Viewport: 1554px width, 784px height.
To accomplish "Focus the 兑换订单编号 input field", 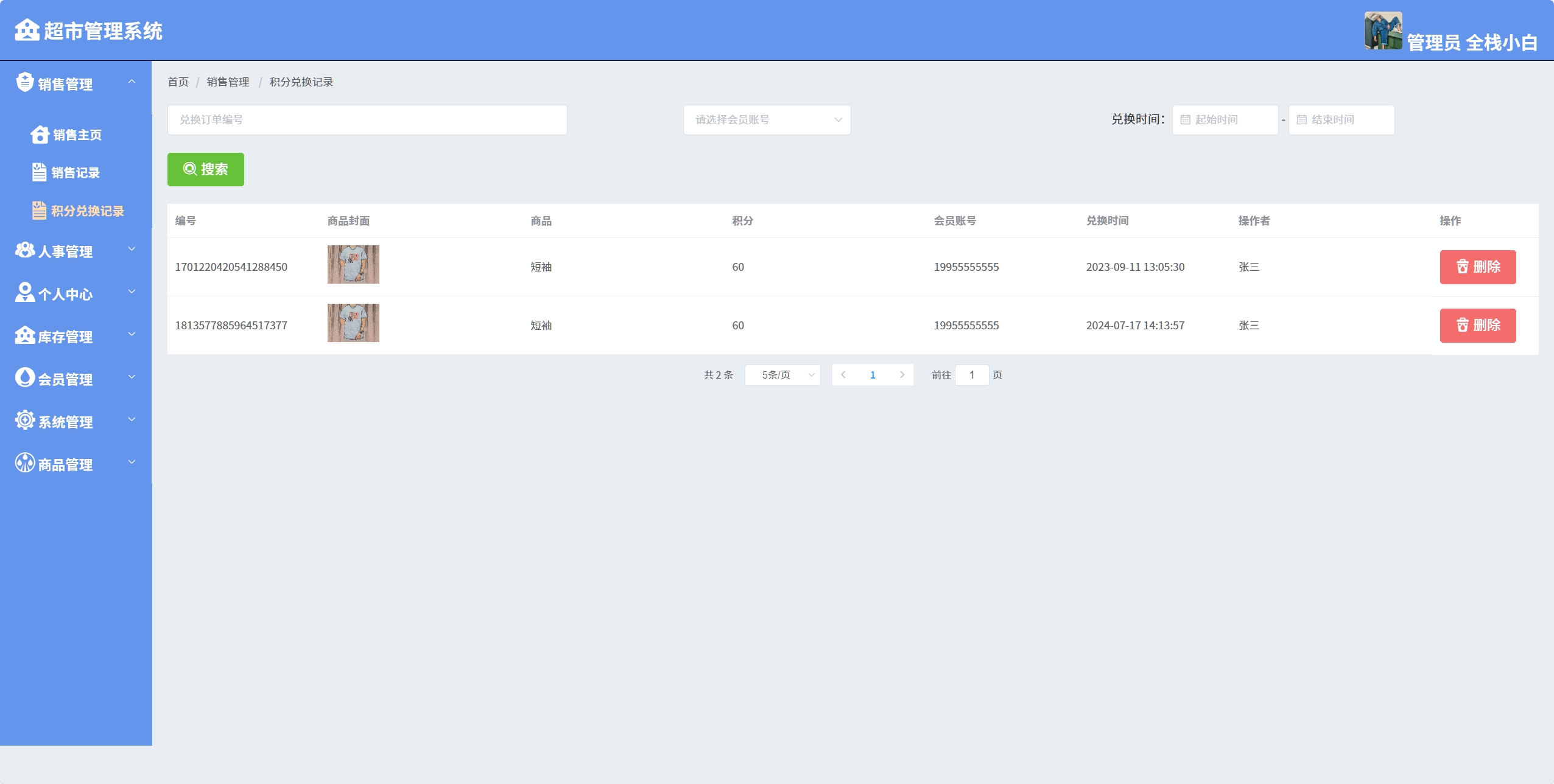I will pos(367,120).
